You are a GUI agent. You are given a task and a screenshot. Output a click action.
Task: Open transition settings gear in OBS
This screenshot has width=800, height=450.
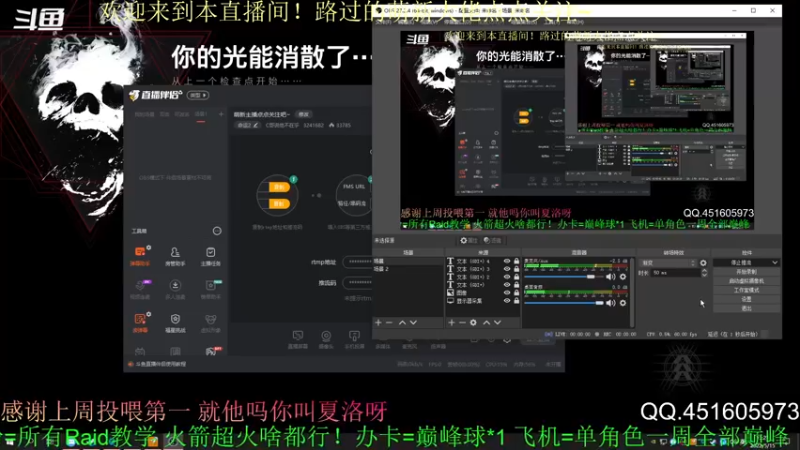tap(703, 263)
